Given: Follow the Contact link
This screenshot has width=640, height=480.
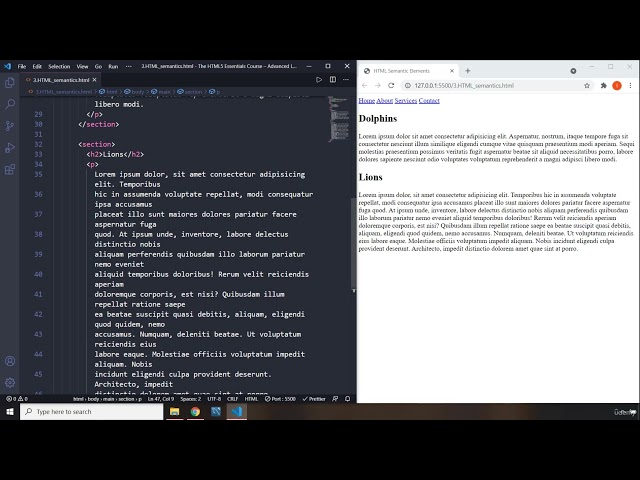Looking at the screenshot, I should pos(429,100).
